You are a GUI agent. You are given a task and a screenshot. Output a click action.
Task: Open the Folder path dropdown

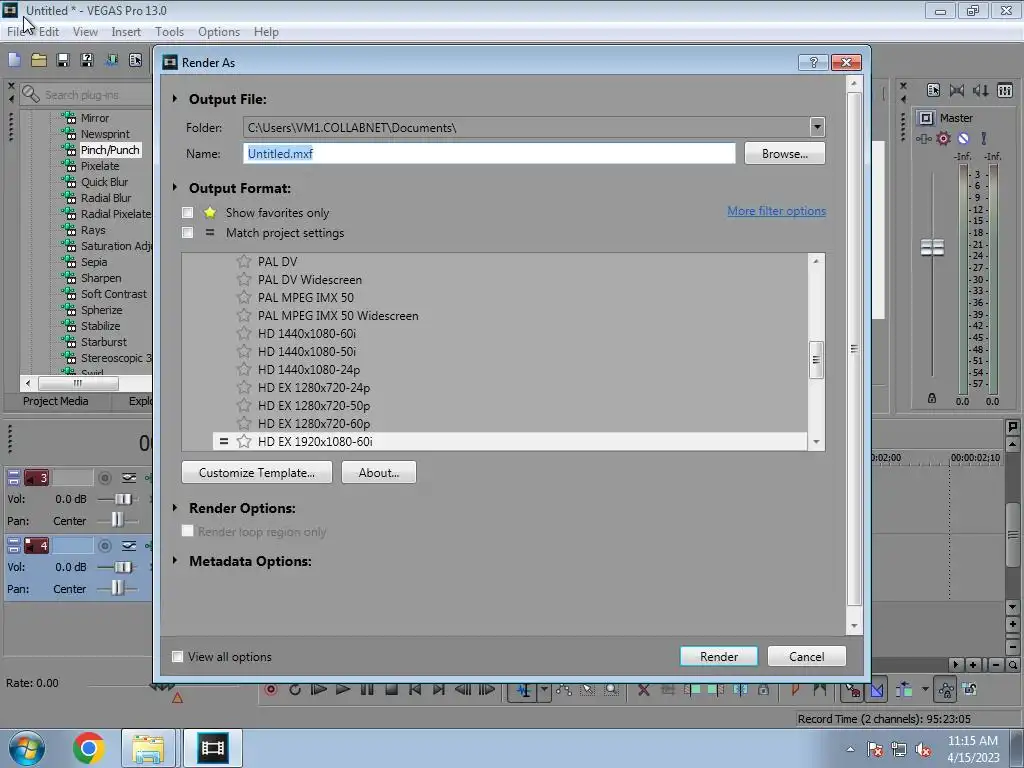click(816, 127)
